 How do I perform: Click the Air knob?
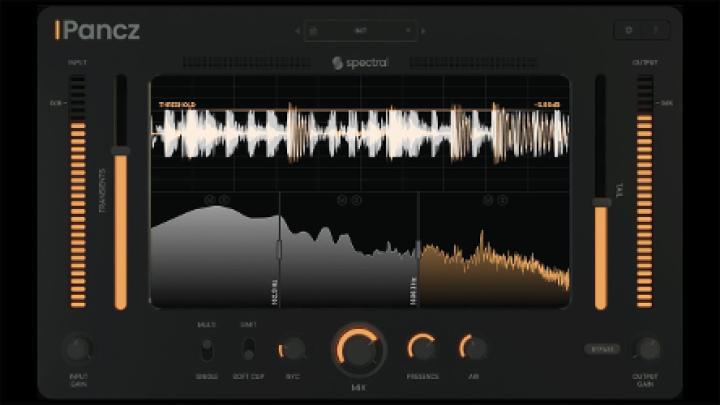click(473, 348)
